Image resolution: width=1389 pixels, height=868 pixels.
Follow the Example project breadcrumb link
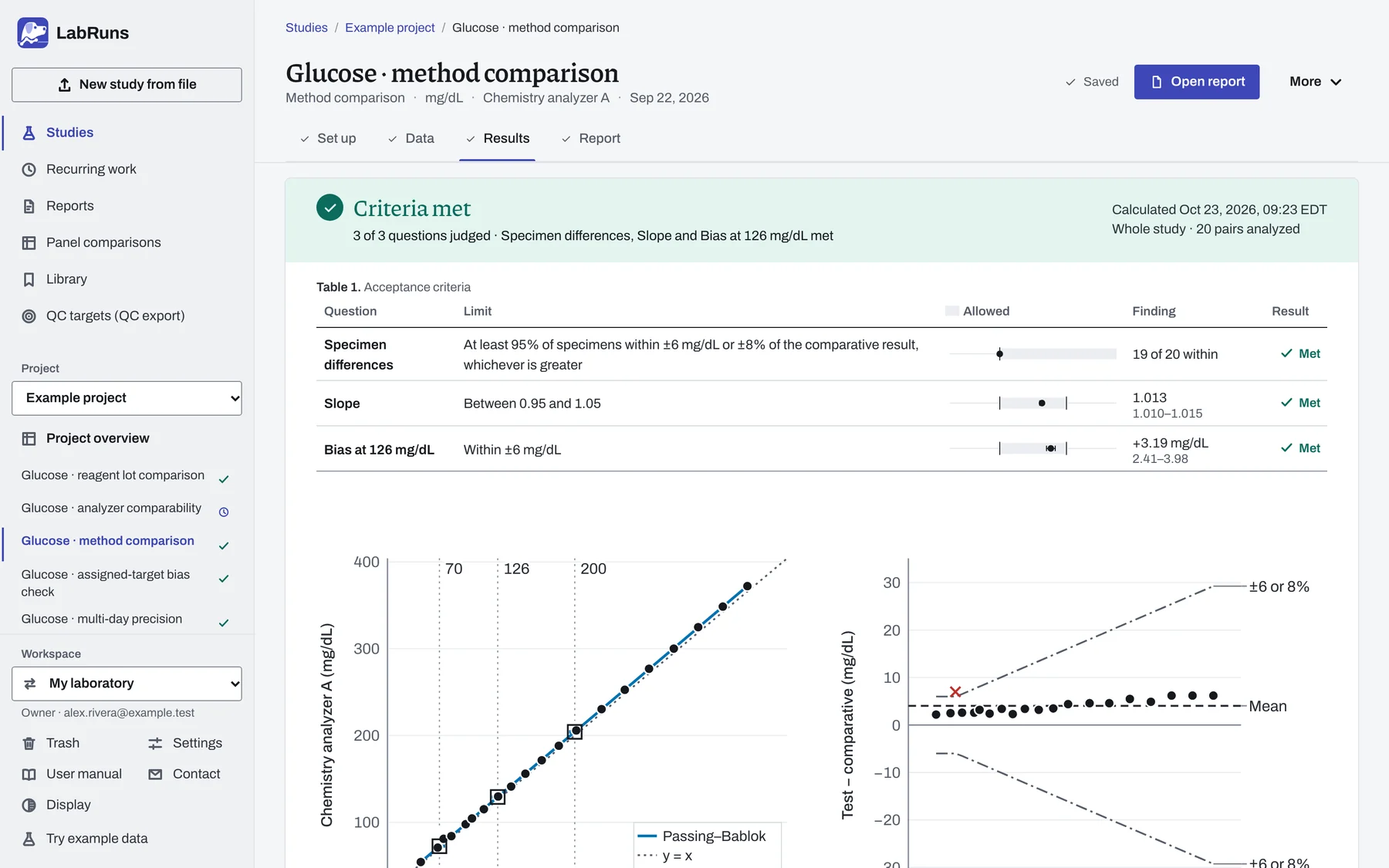click(390, 28)
